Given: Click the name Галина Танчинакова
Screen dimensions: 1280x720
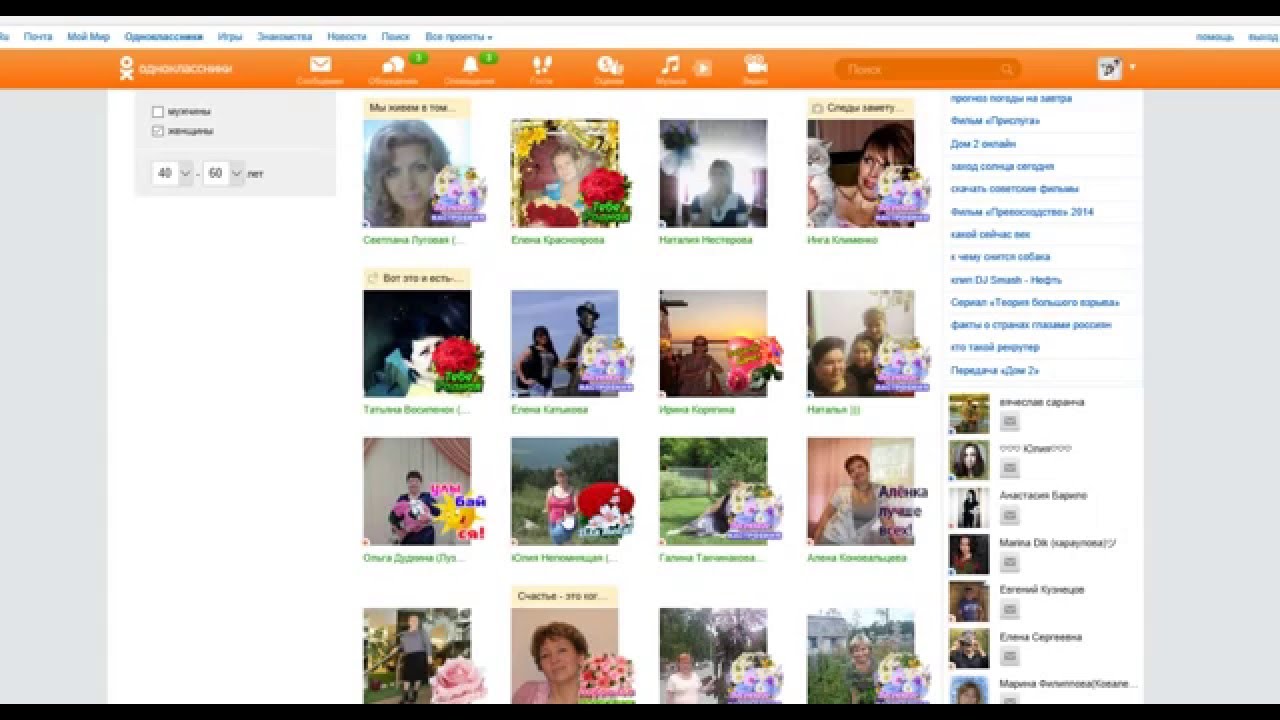Looking at the screenshot, I should pyautogui.click(x=711, y=558).
